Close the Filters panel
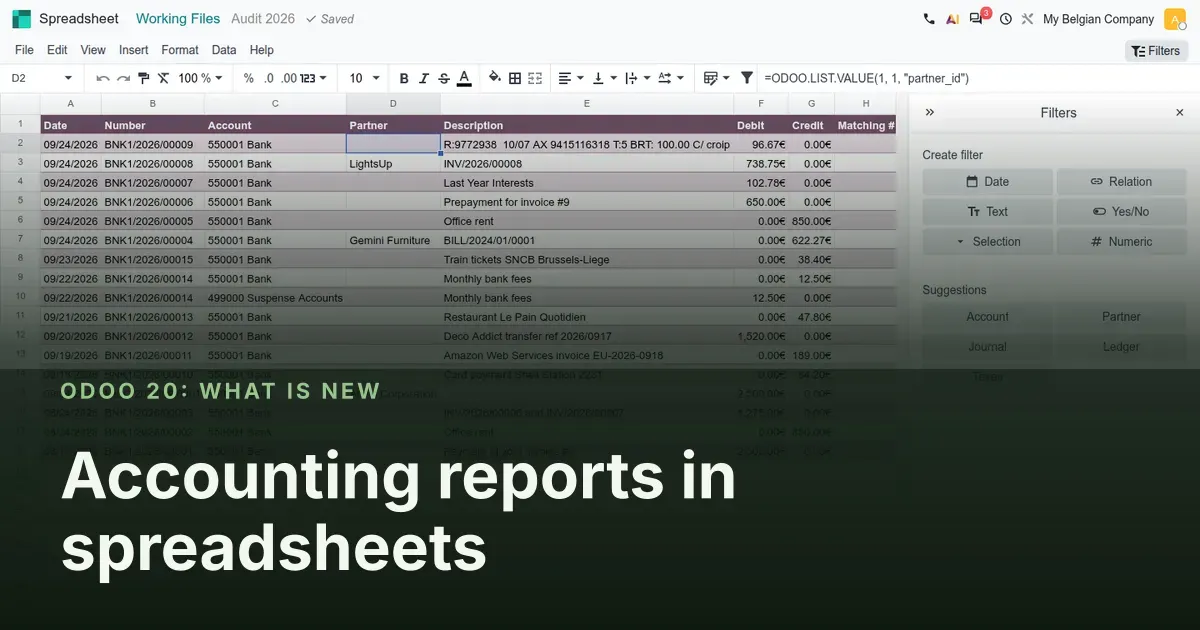This screenshot has height=630, width=1200. (x=1179, y=113)
